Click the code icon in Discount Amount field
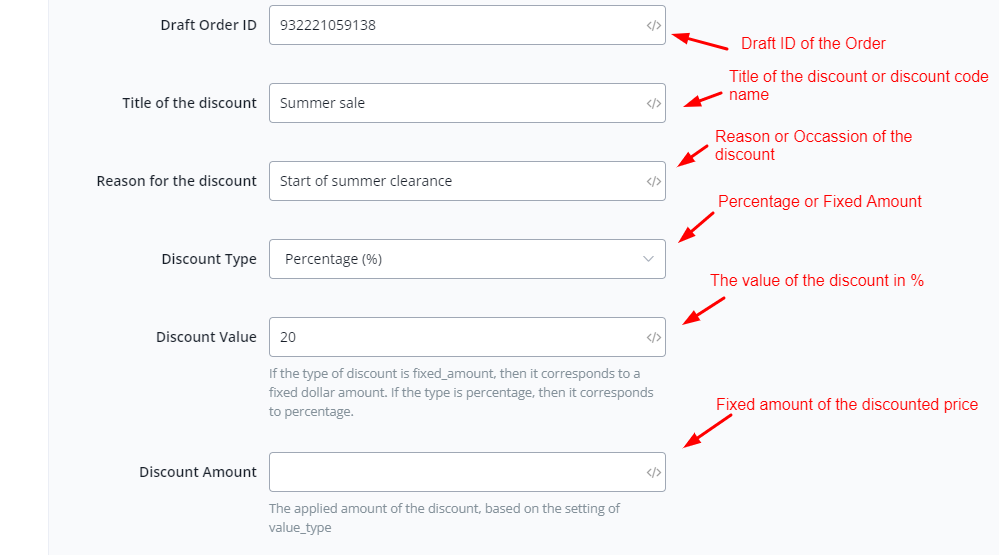This screenshot has height=555, width=999. [x=653, y=472]
